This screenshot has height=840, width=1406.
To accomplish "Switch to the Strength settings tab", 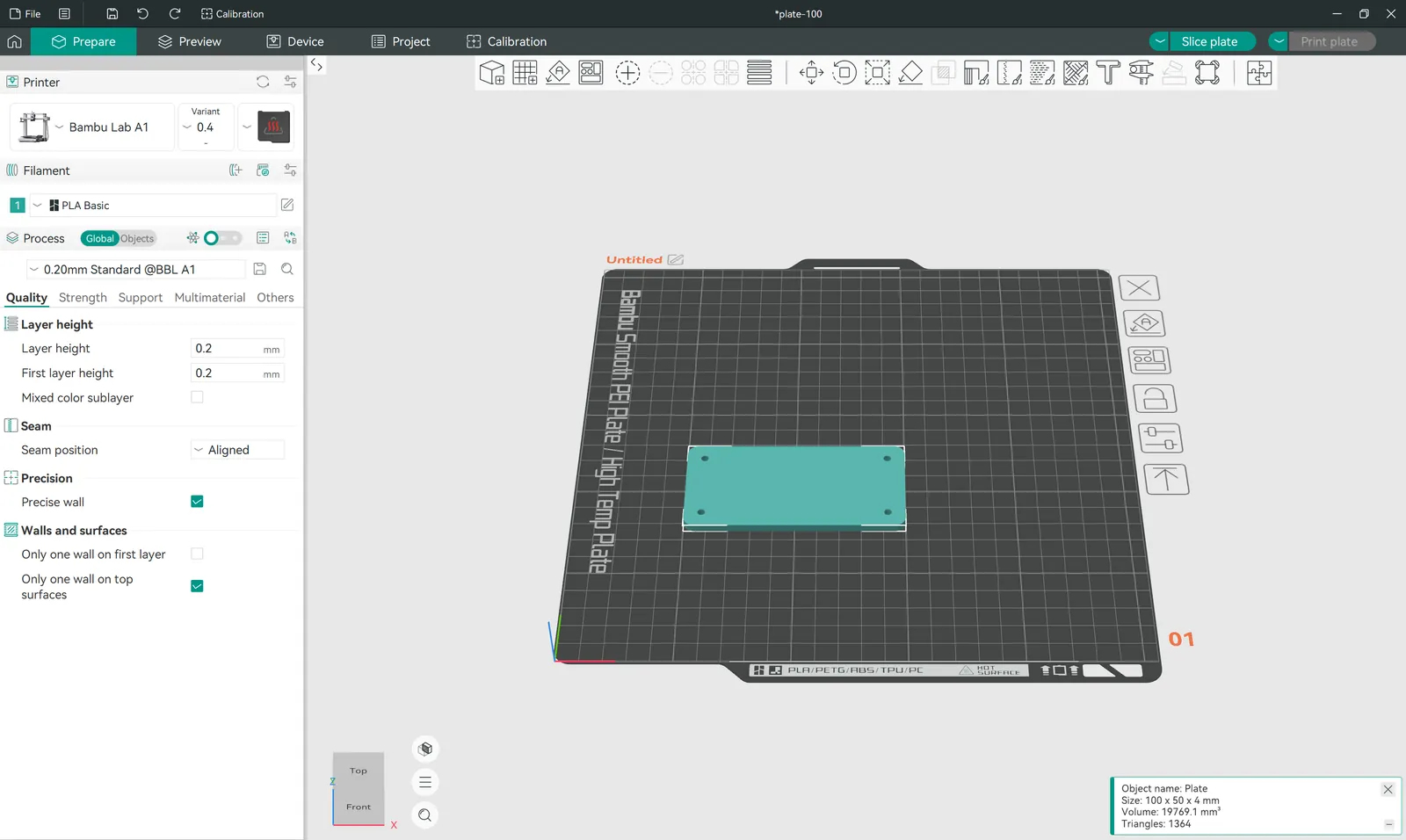I will coord(83,298).
